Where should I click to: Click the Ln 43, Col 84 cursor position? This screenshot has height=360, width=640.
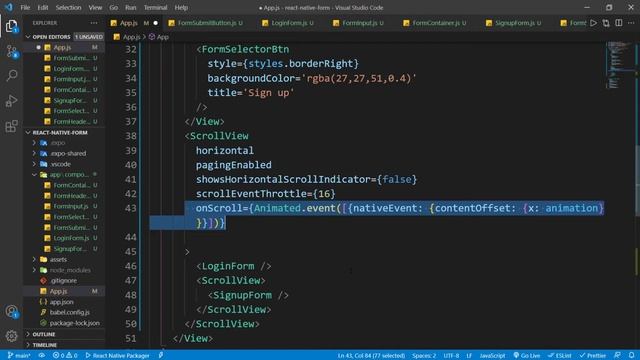(371, 356)
